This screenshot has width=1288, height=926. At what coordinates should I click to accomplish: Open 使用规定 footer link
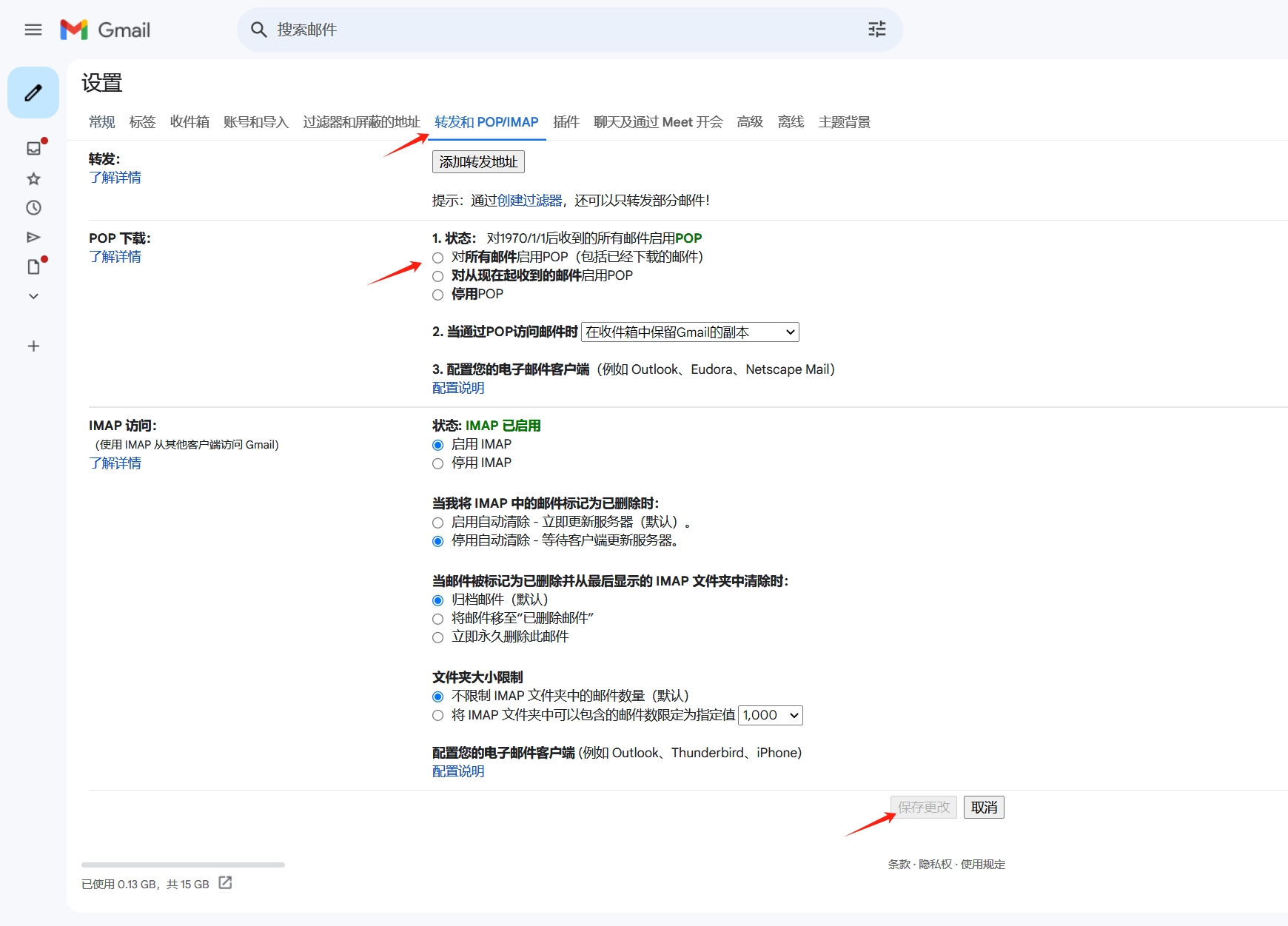[983, 865]
